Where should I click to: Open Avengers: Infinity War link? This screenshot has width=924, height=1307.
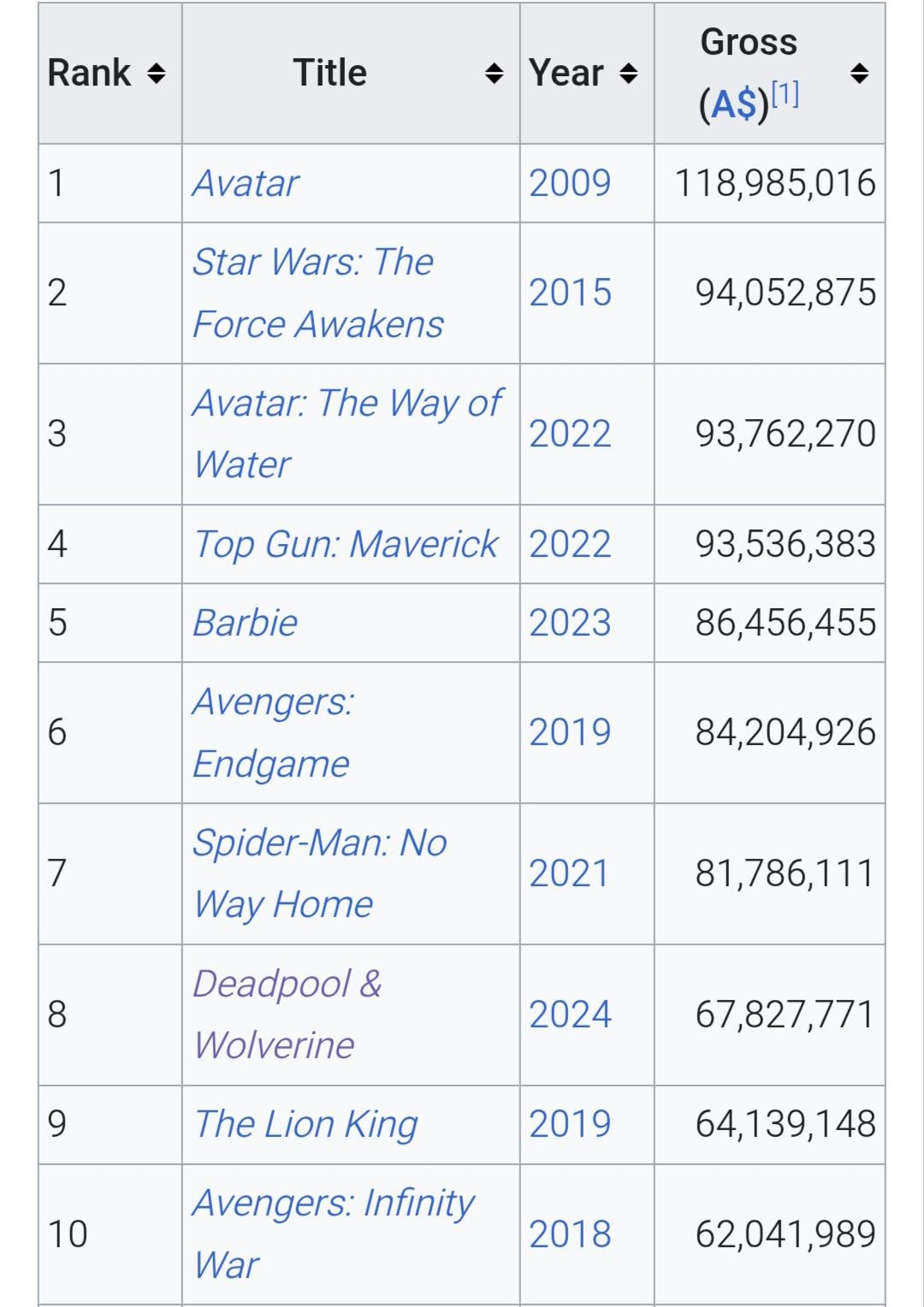[333, 1203]
